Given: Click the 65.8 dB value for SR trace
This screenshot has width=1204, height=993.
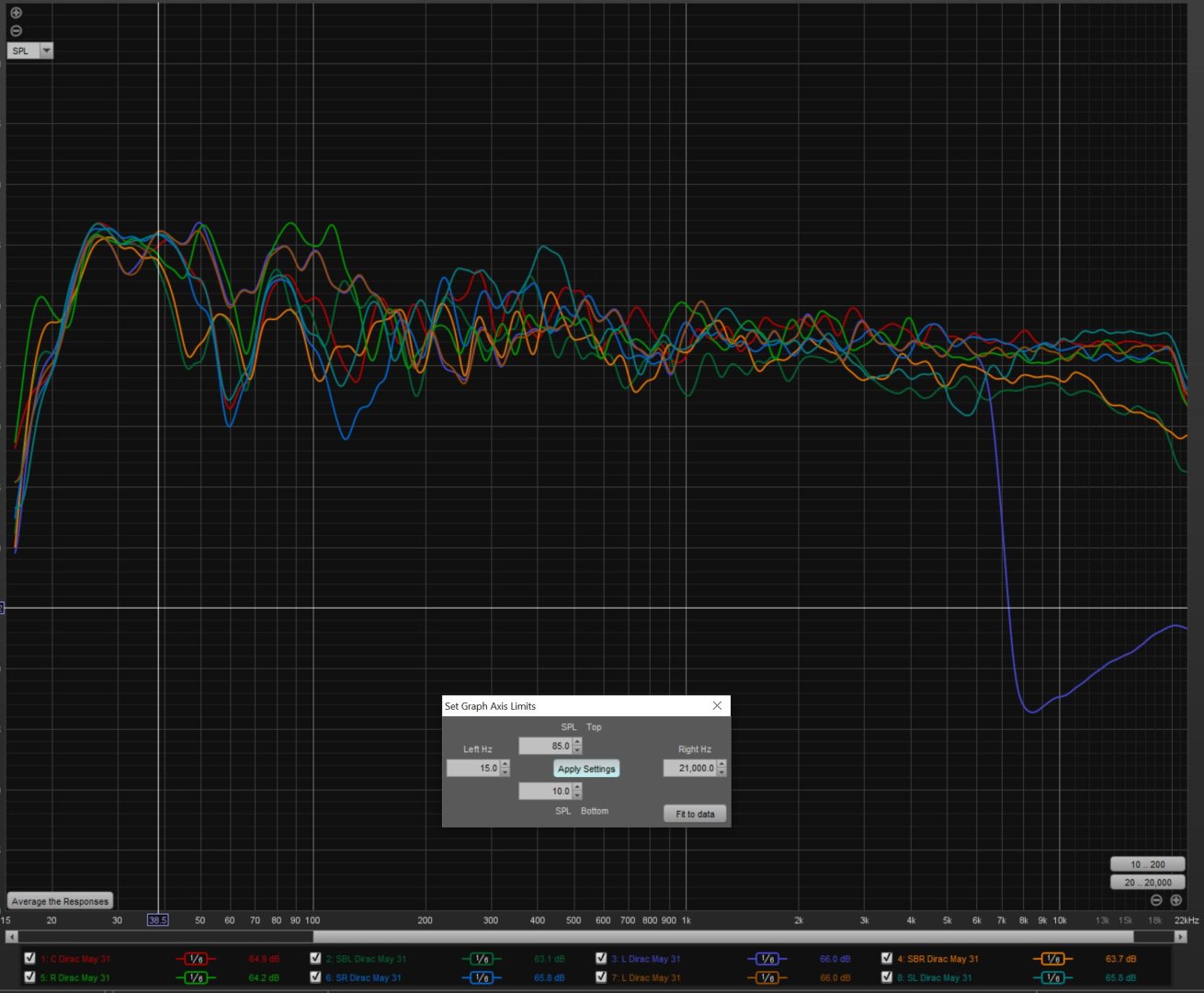Looking at the screenshot, I should click(550, 977).
